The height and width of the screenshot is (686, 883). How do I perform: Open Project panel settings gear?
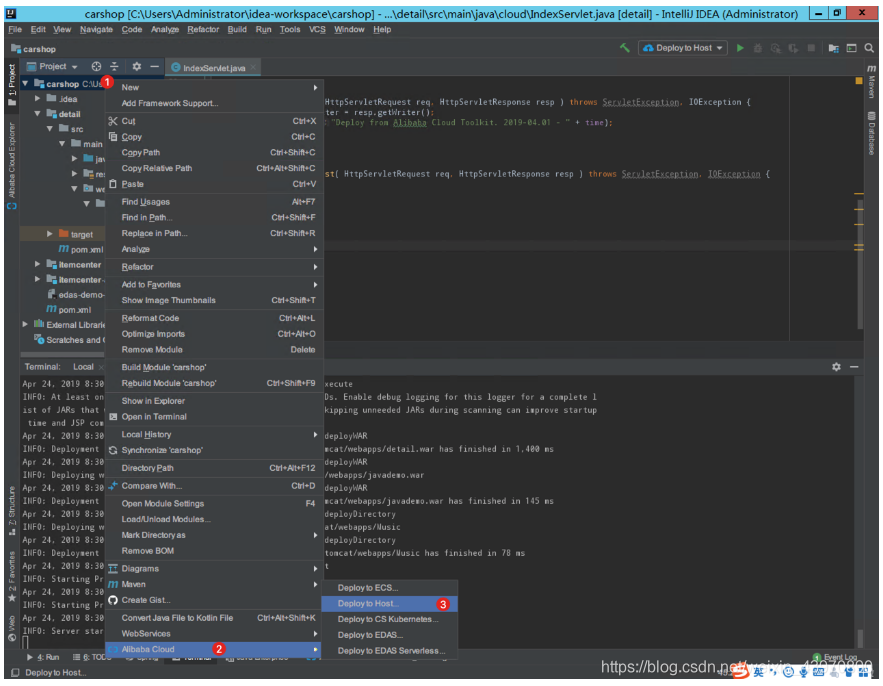coord(136,66)
